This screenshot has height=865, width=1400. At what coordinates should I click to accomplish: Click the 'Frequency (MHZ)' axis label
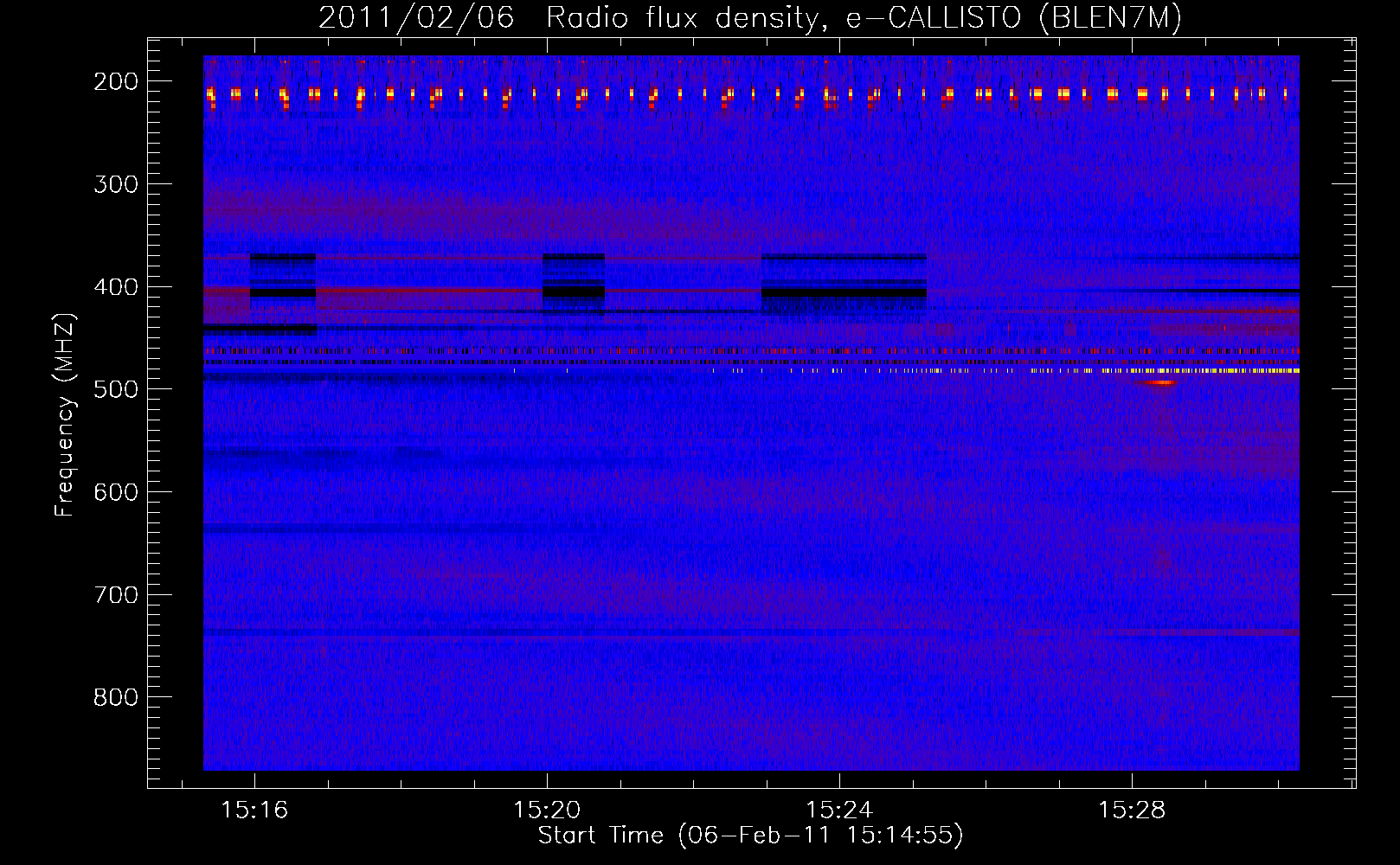coord(65,414)
